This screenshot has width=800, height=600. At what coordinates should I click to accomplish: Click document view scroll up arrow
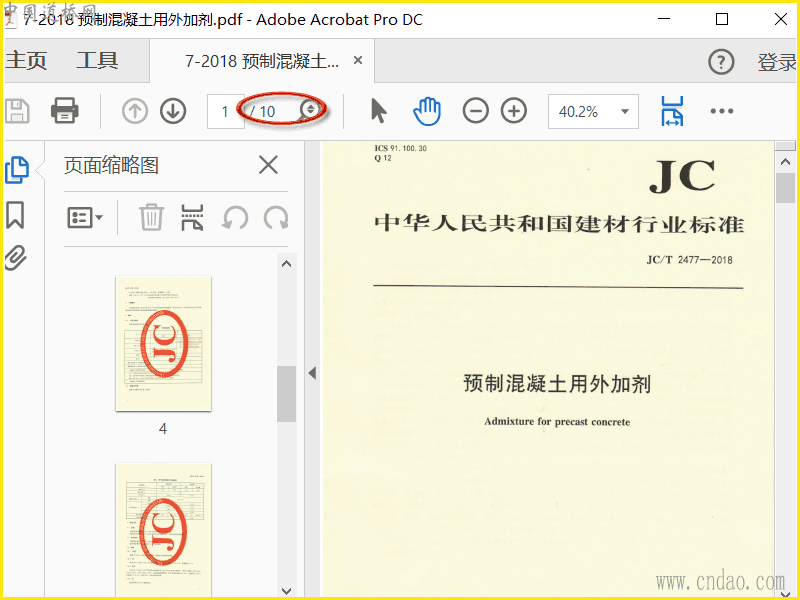tap(785, 162)
